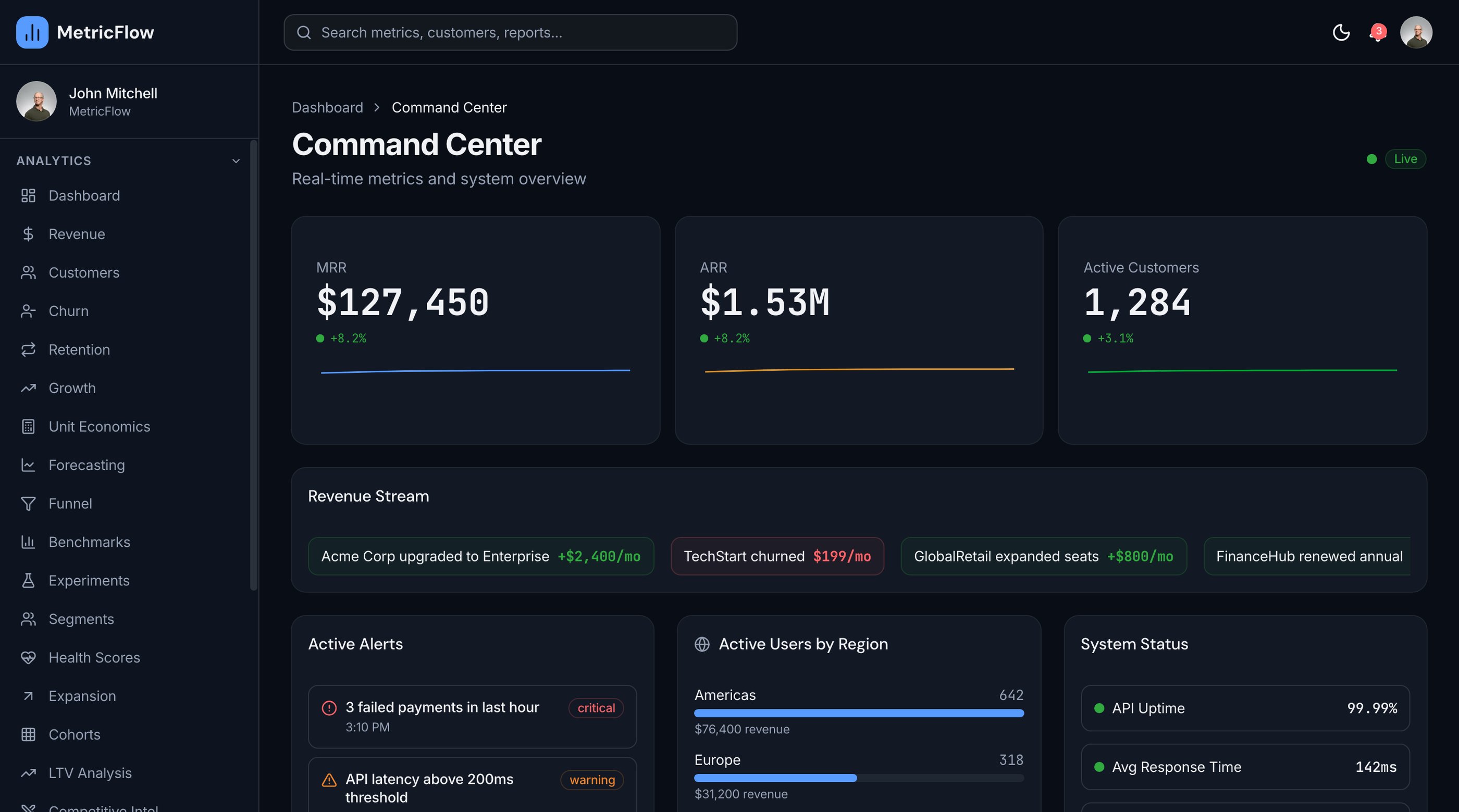
Task: Click the Churn user-minus icon
Action: coord(28,311)
